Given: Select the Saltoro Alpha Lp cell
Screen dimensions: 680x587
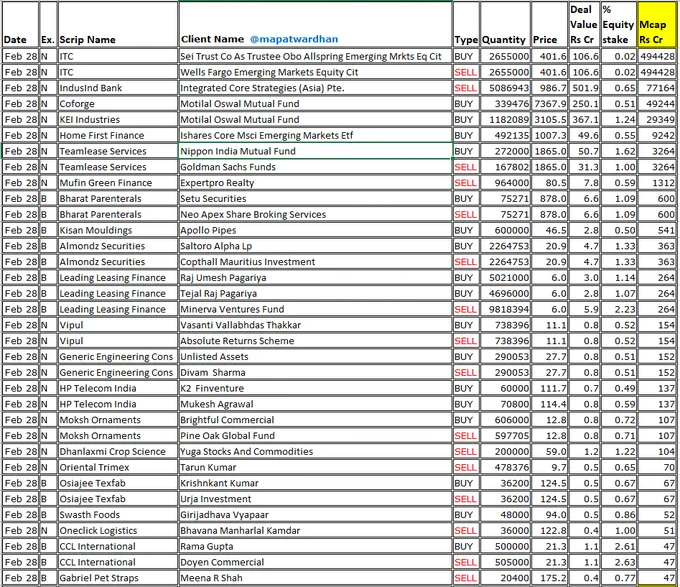Looking at the screenshot, I should tap(315, 246).
